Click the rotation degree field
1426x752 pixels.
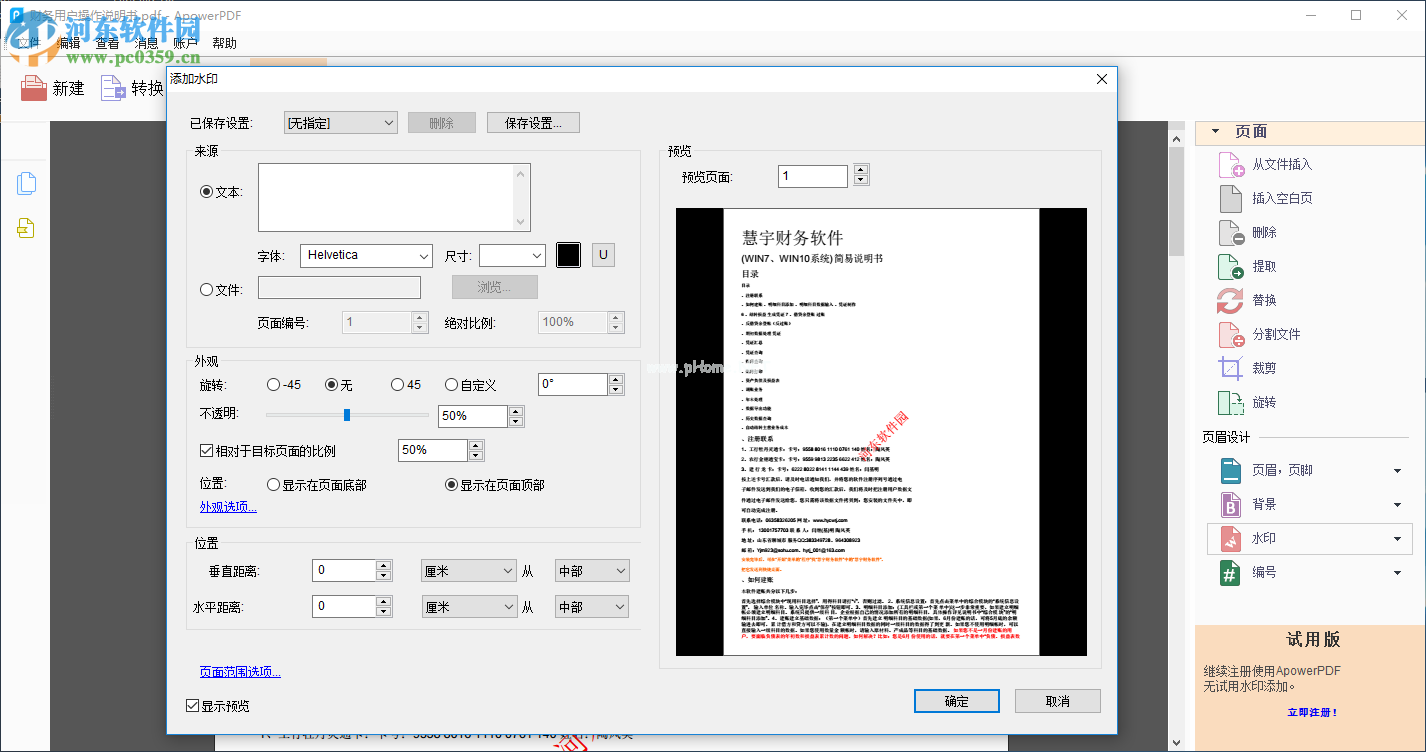(x=573, y=384)
